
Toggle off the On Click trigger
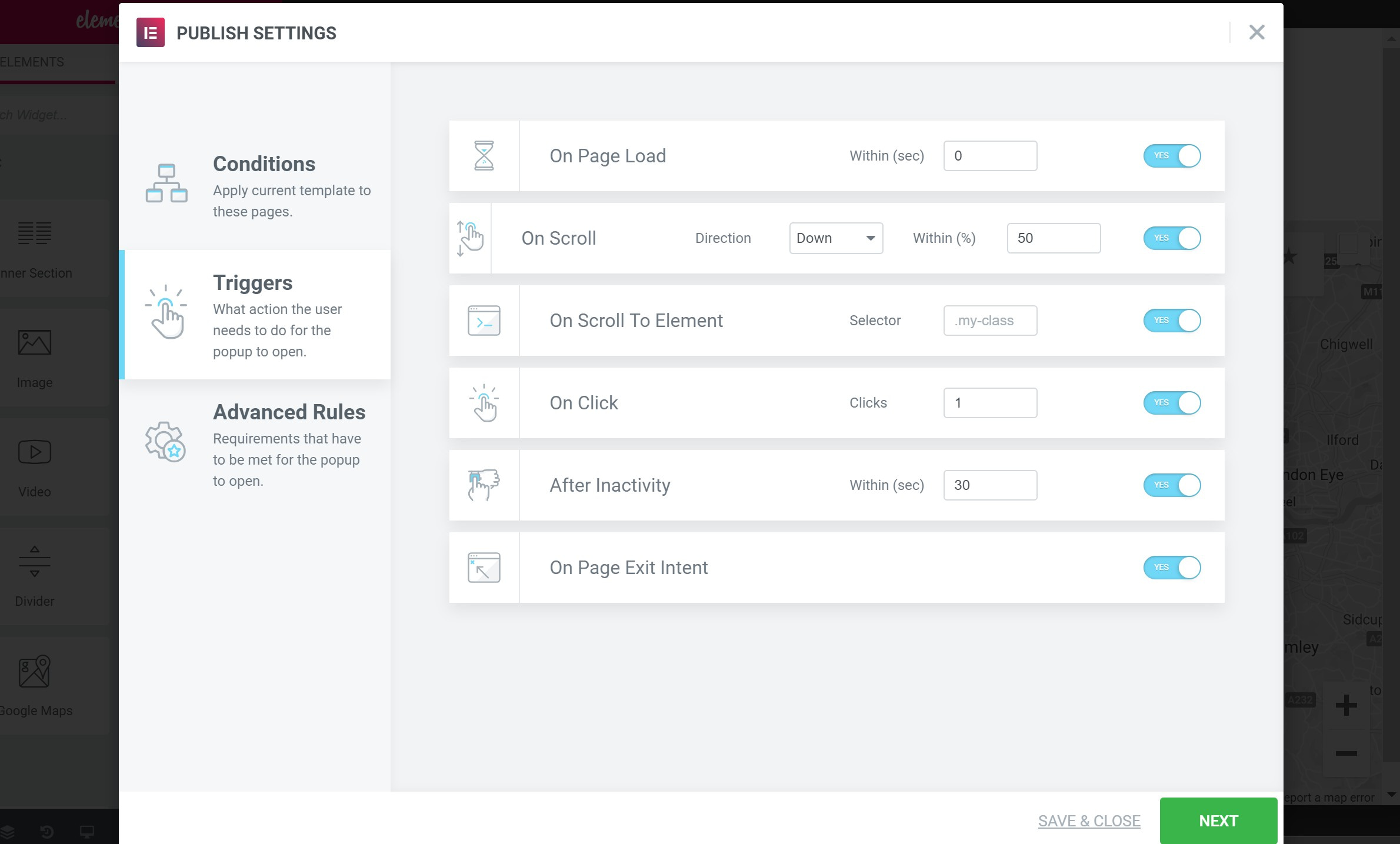[1172, 402]
